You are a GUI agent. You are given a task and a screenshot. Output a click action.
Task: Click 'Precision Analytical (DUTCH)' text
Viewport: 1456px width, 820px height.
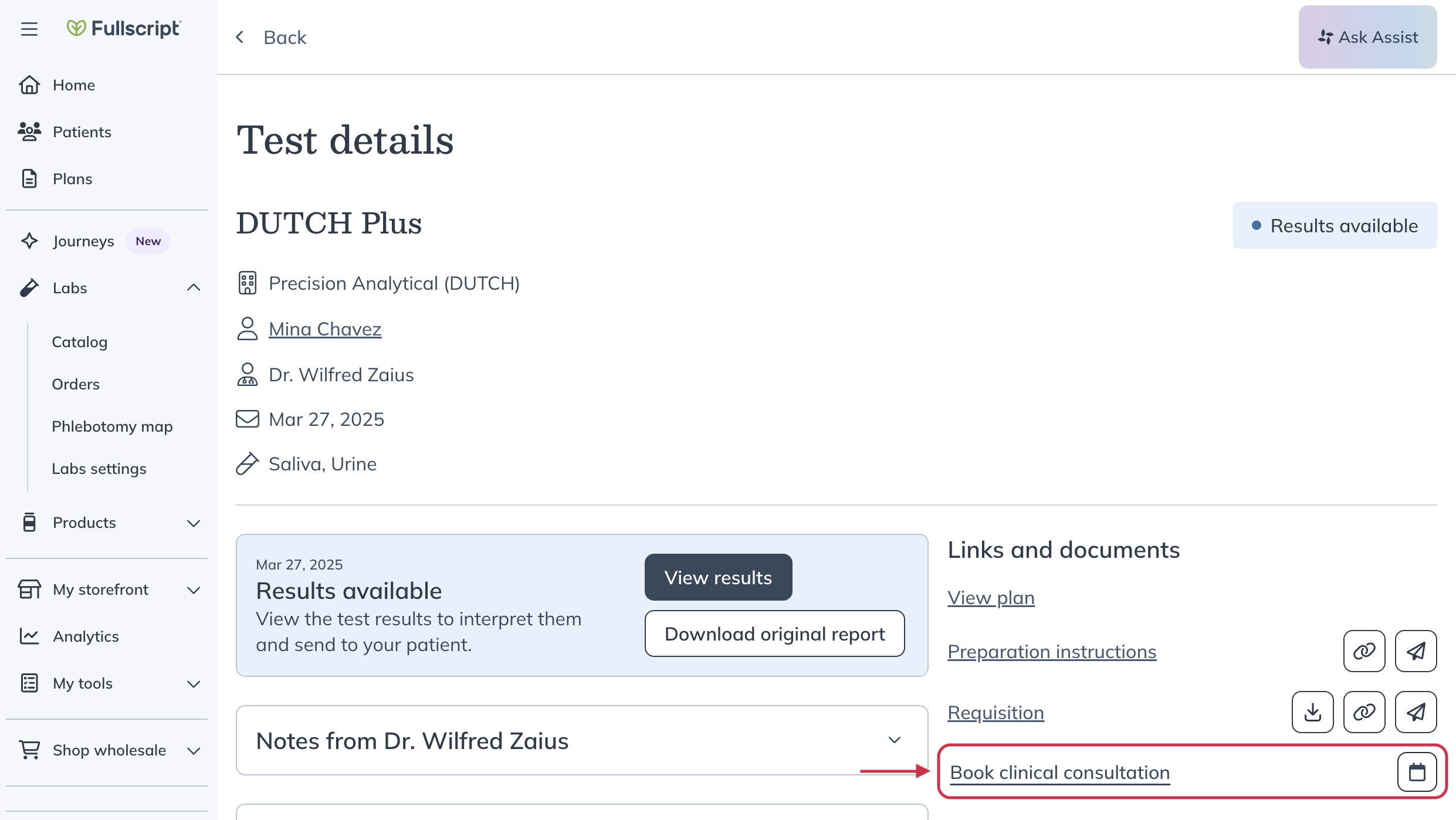(394, 283)
